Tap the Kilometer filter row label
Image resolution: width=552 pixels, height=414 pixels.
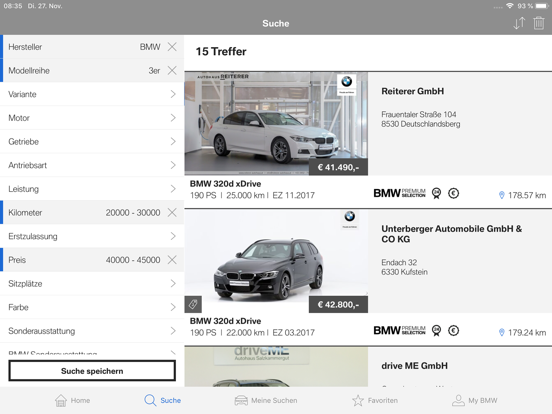pyautogui.click(x=25, y=213)
